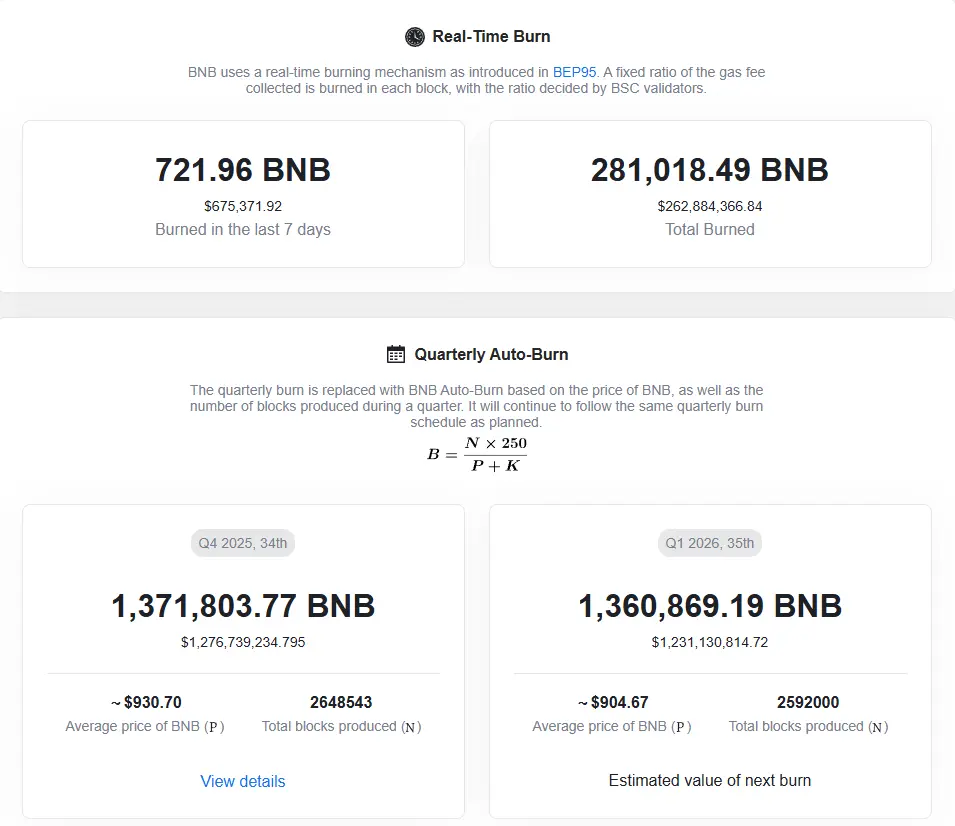
Task: Click the Burned in the last 7 days label
Action: pyautogui.click(x=243, y=229)
